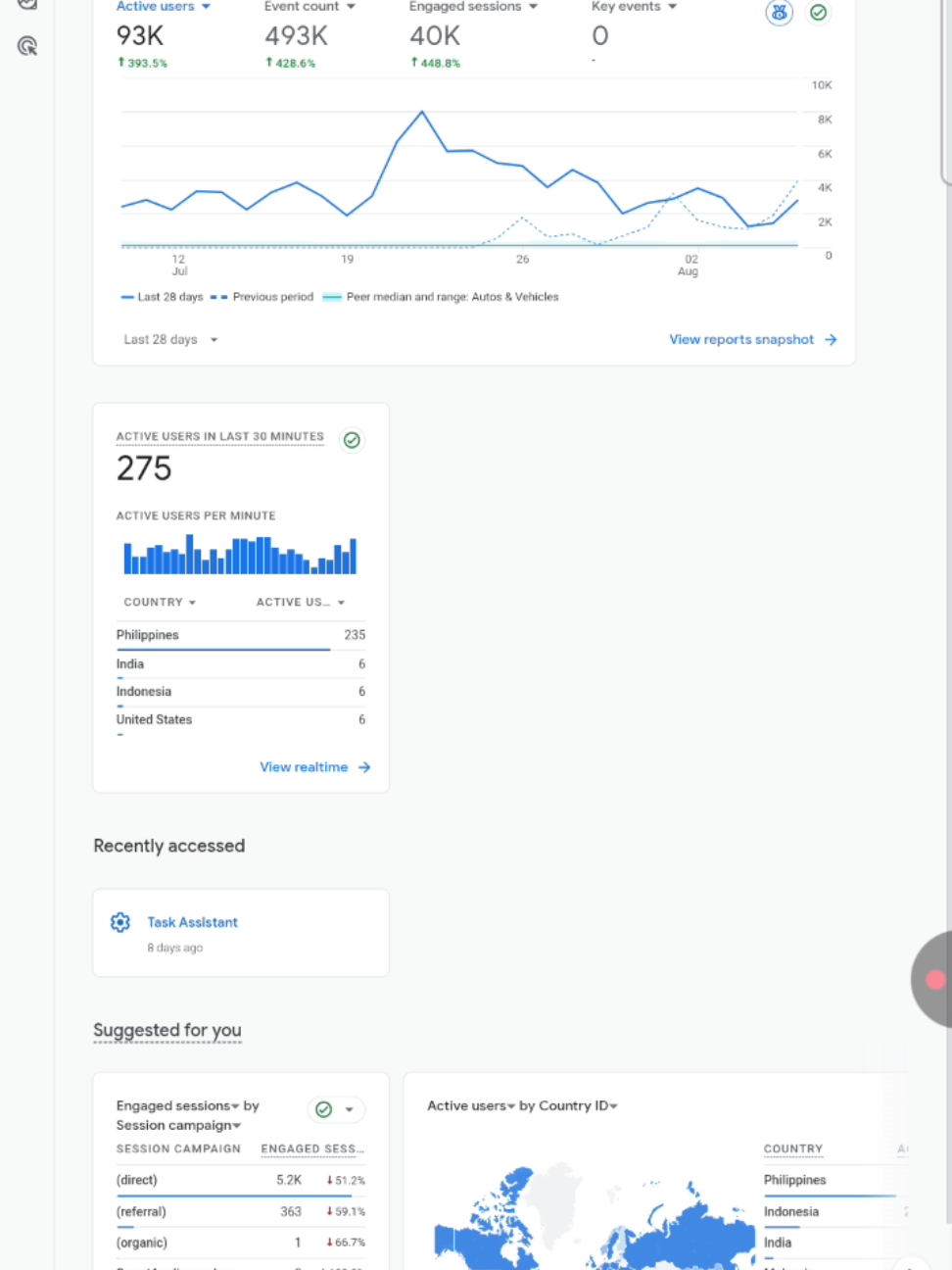
Task: Open the ACTIVE US... metric dropdown
Action: pos(301,602)
